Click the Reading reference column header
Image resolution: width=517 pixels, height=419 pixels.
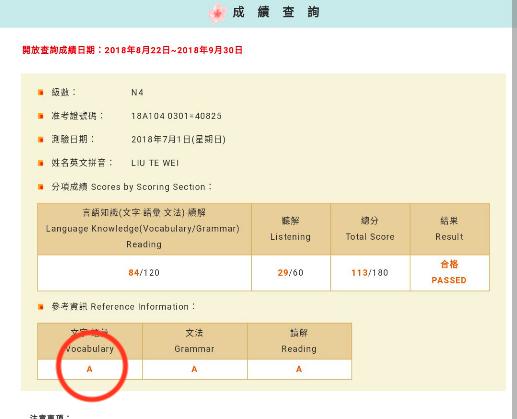[x=299, y=341]
